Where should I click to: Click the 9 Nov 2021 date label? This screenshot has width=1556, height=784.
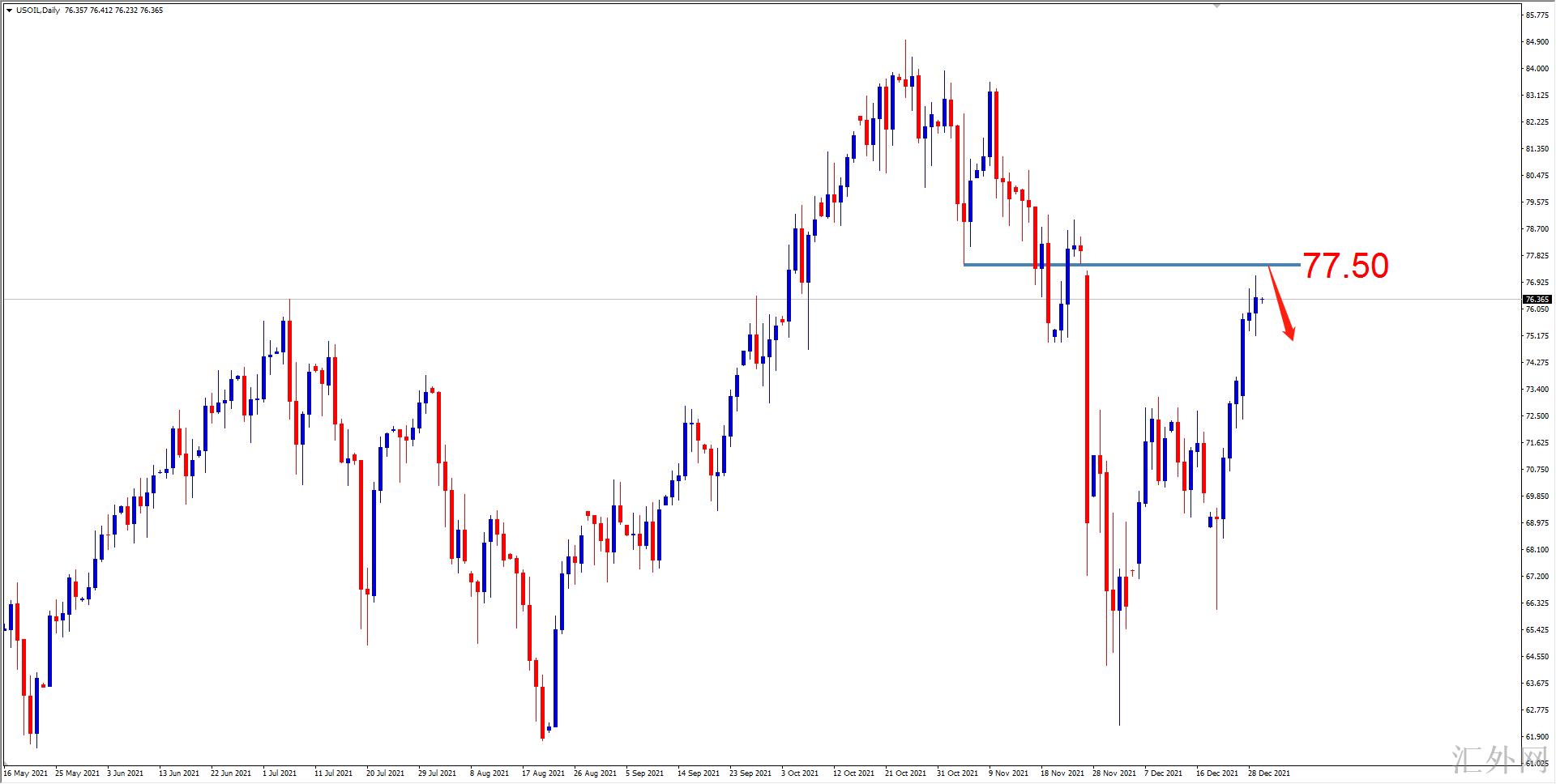coord(1008,773)
